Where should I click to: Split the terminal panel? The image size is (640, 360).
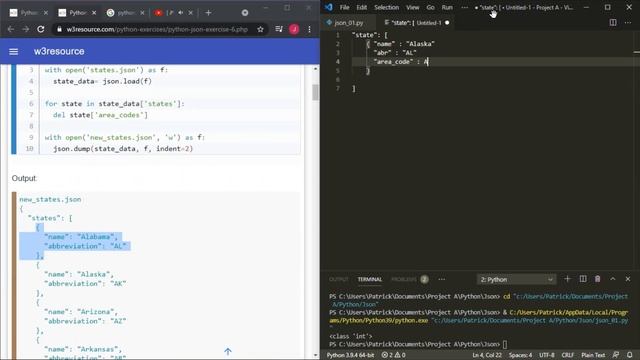pos(583,279)
